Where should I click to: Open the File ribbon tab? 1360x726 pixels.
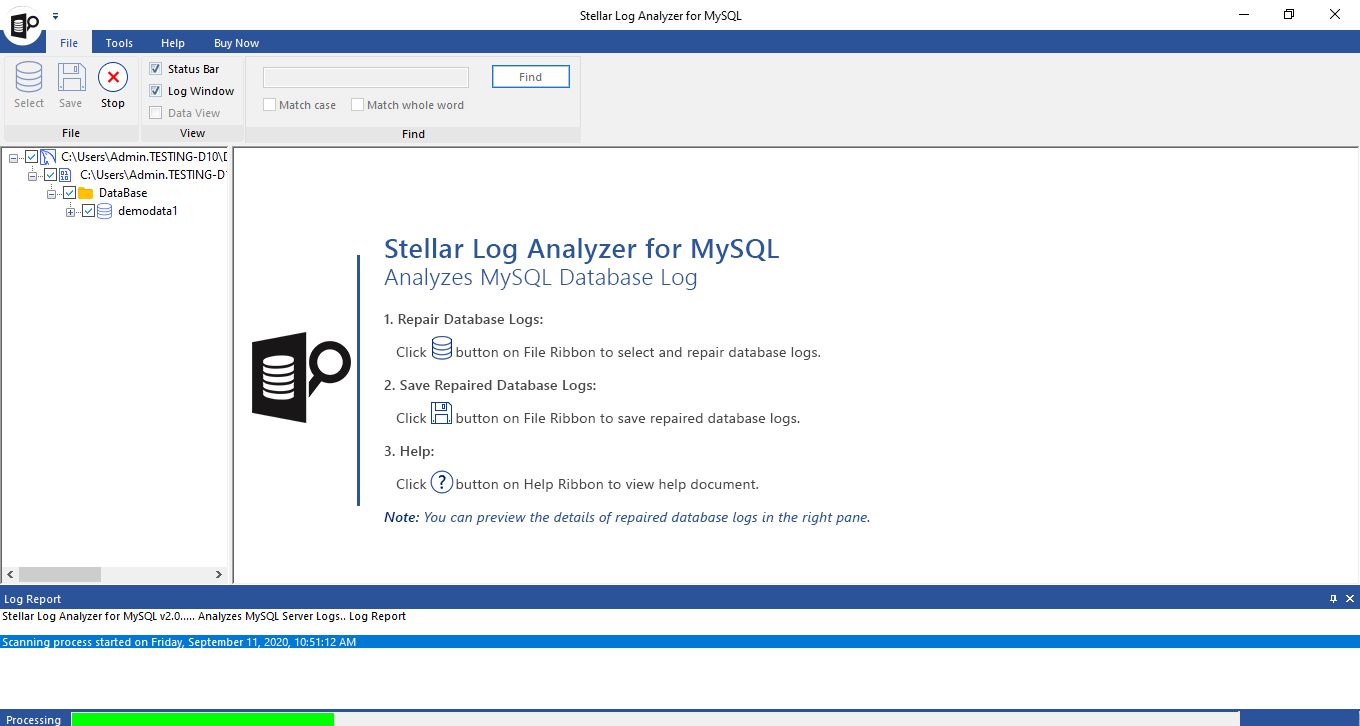pos(69,43)
